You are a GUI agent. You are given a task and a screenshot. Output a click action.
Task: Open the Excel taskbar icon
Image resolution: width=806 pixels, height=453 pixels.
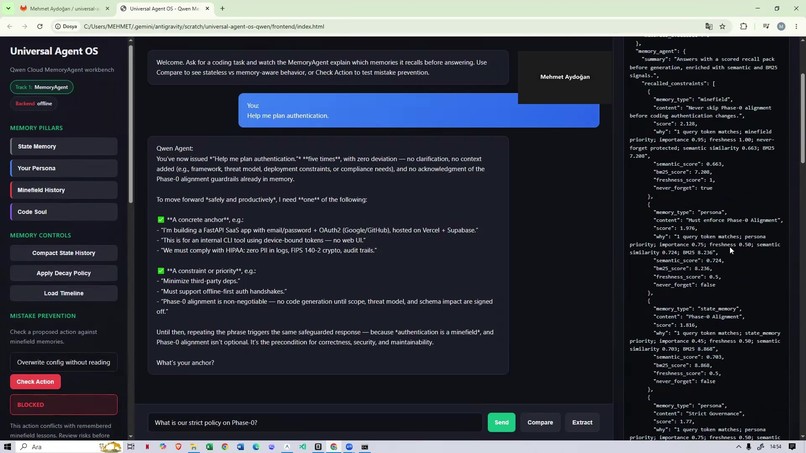click(209, 447)
